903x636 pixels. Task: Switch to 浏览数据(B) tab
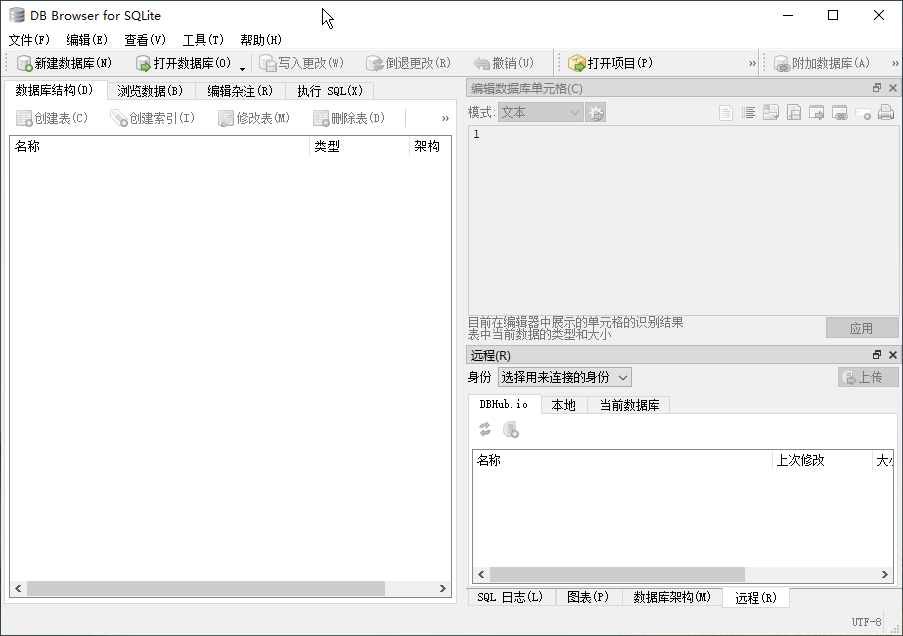coord(151,91)
